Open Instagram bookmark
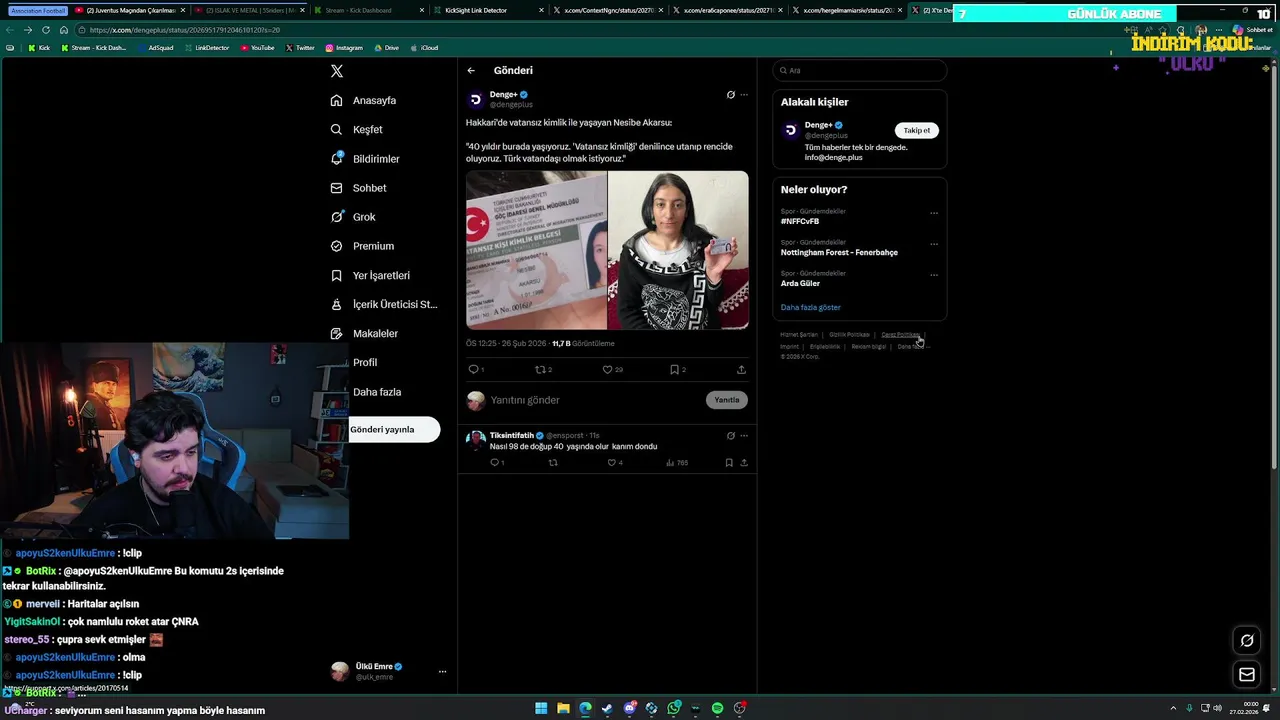Viewport: 1280px width, 720px height. (344, 48)
